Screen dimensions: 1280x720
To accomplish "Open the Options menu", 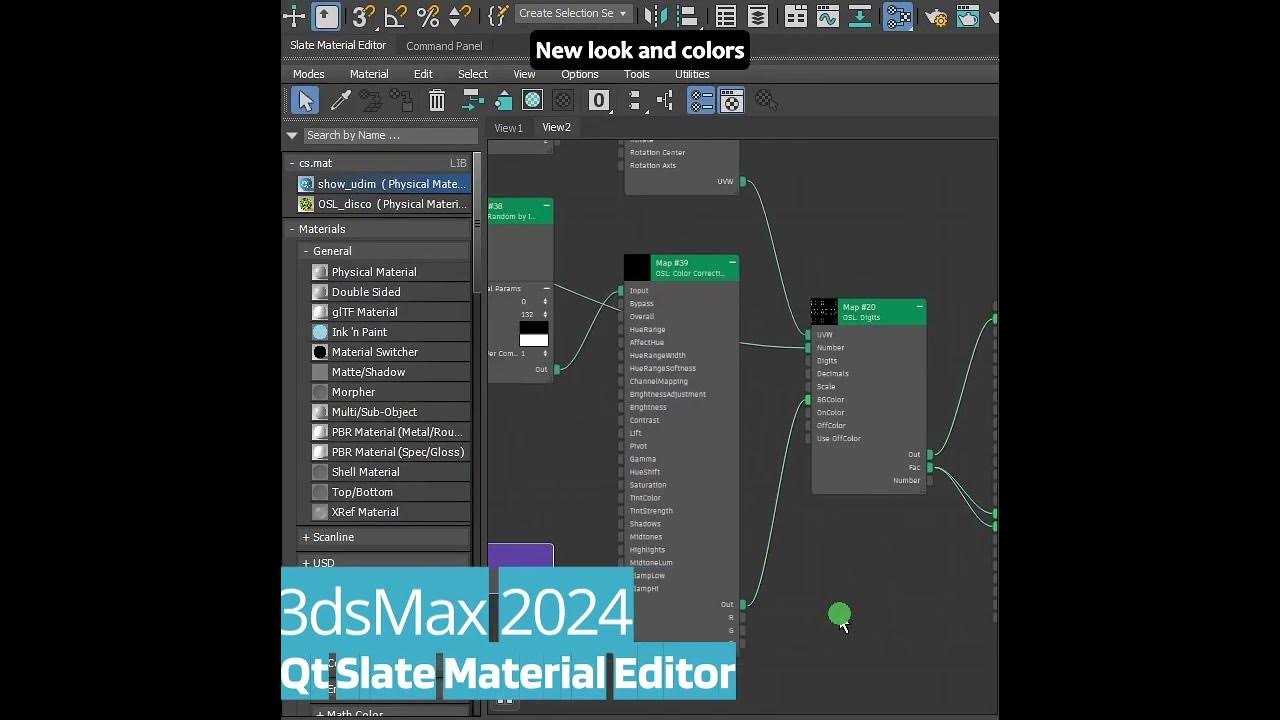I will coord(579,74).
